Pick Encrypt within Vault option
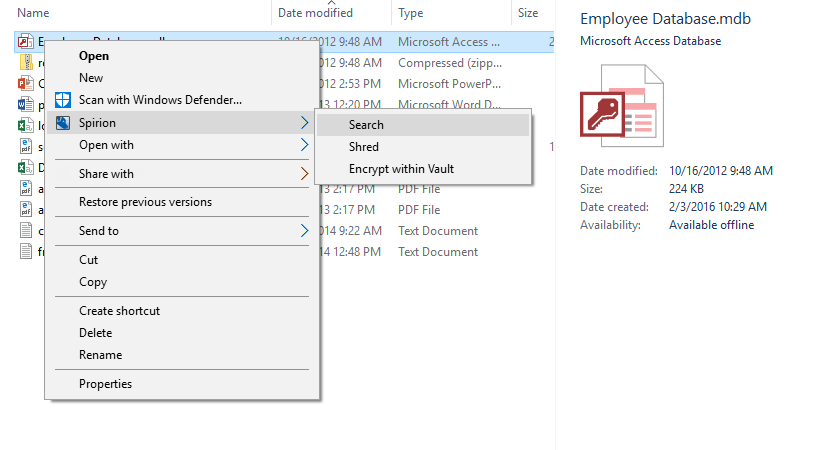Screen dimensions: 815x450 [401, 169]
